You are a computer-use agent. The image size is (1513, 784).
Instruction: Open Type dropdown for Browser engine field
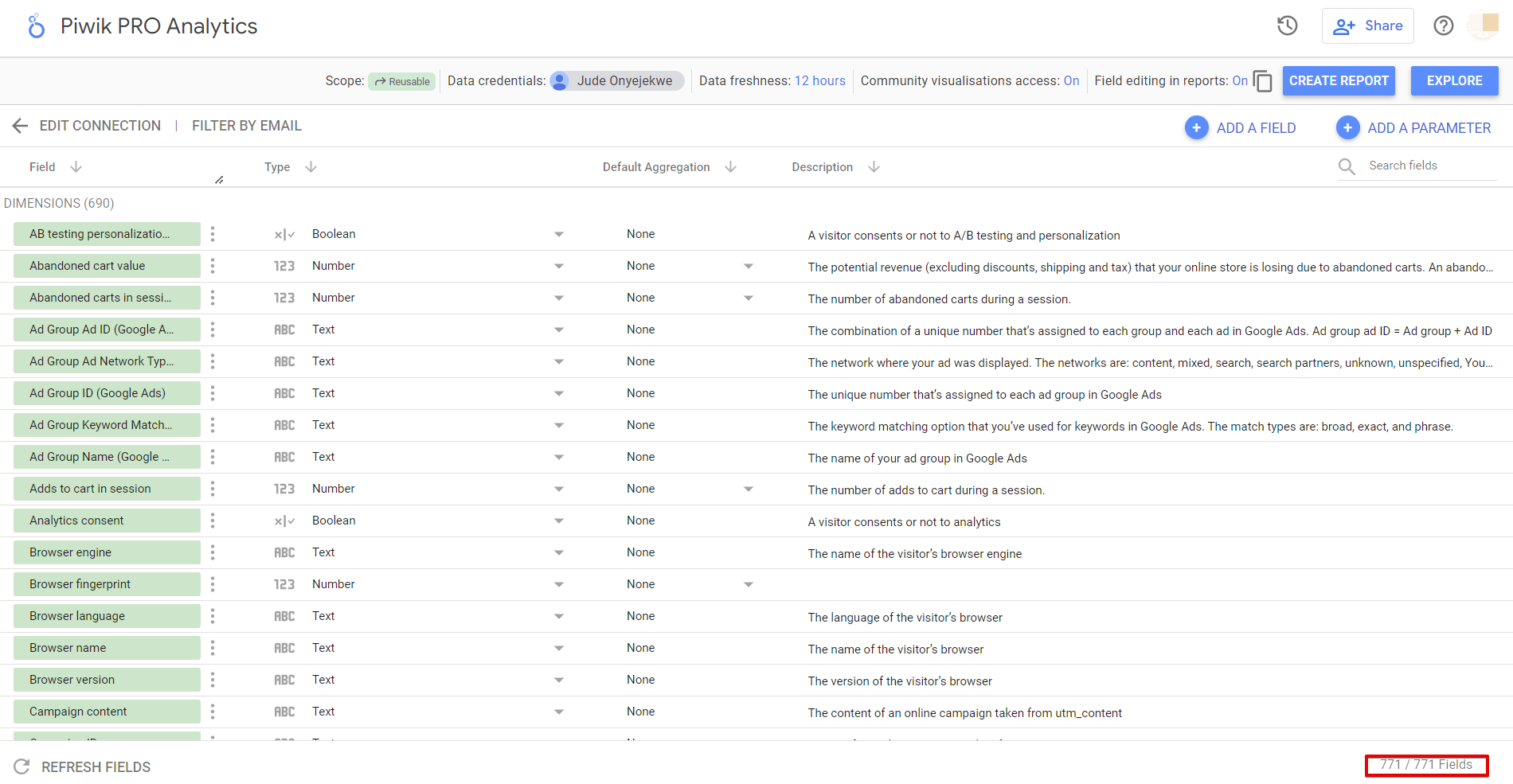click(558, 552)
